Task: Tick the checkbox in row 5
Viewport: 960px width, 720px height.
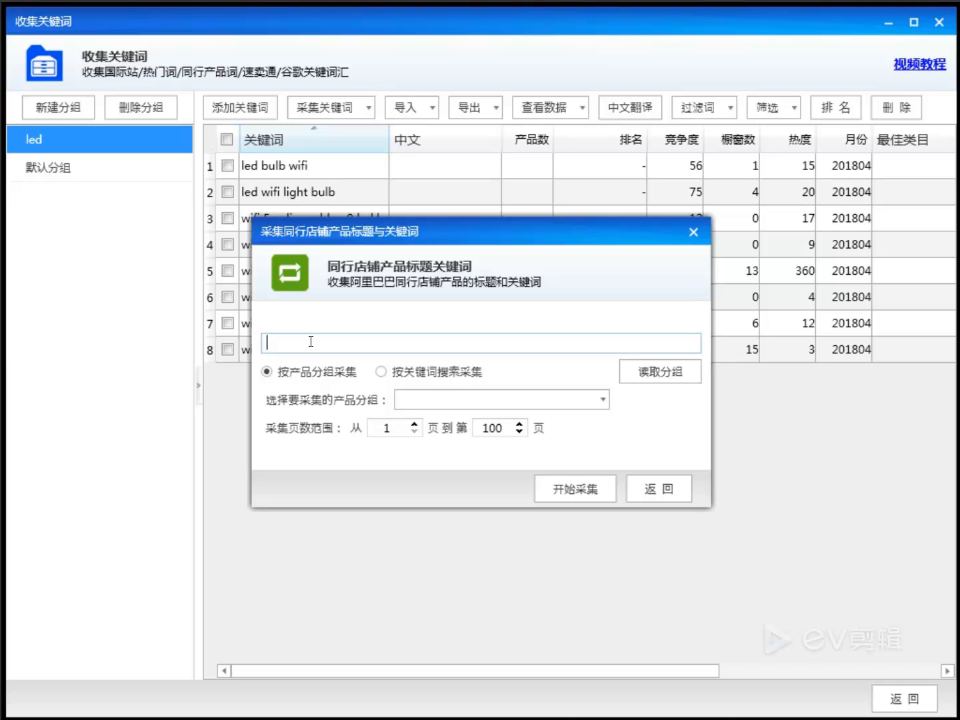Action: click(227, 271)
